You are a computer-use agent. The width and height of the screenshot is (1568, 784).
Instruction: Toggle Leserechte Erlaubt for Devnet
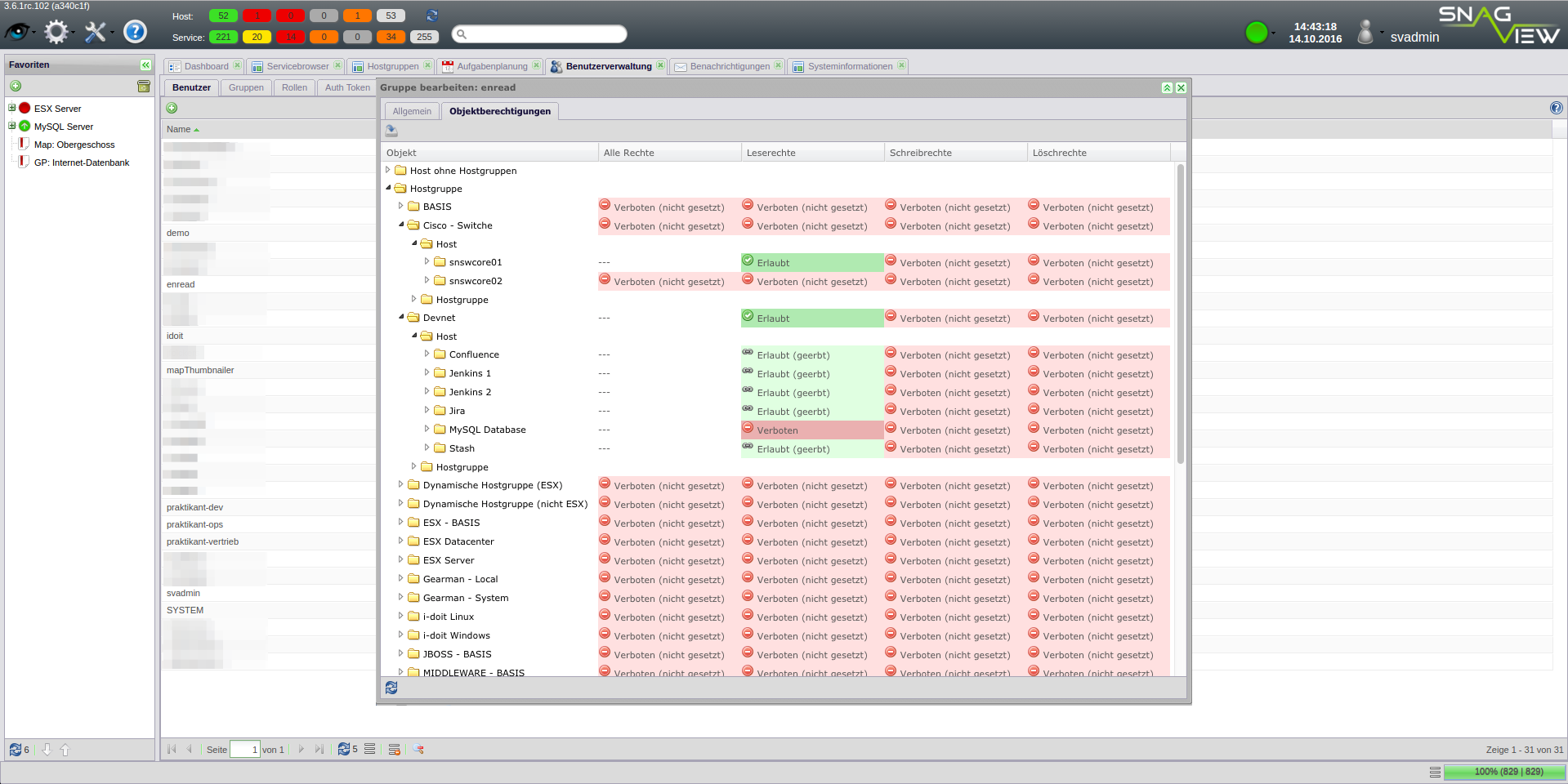pyautogui.click(x=812, y=318)
